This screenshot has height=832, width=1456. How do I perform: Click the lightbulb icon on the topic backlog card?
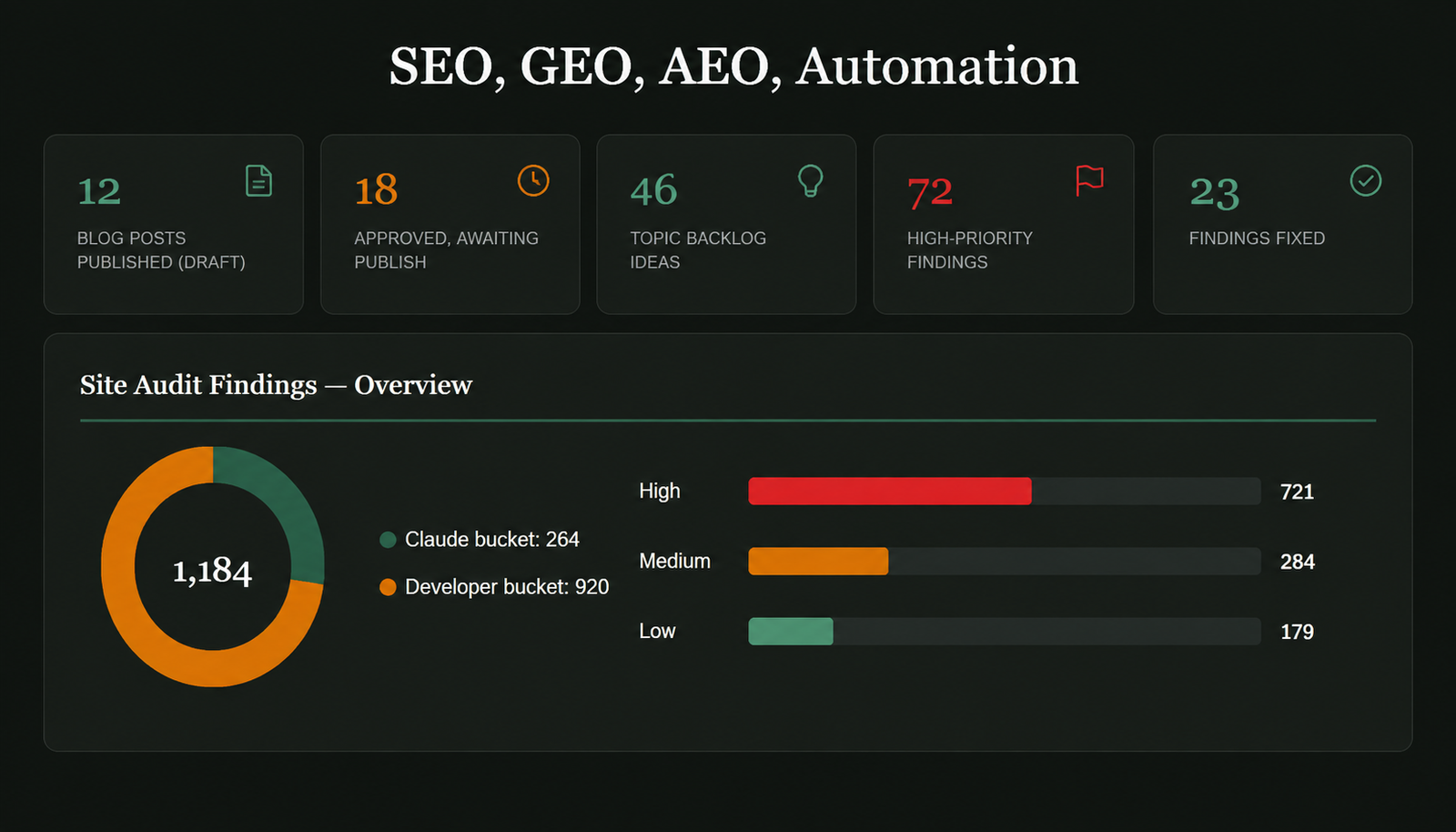[810, 180]
